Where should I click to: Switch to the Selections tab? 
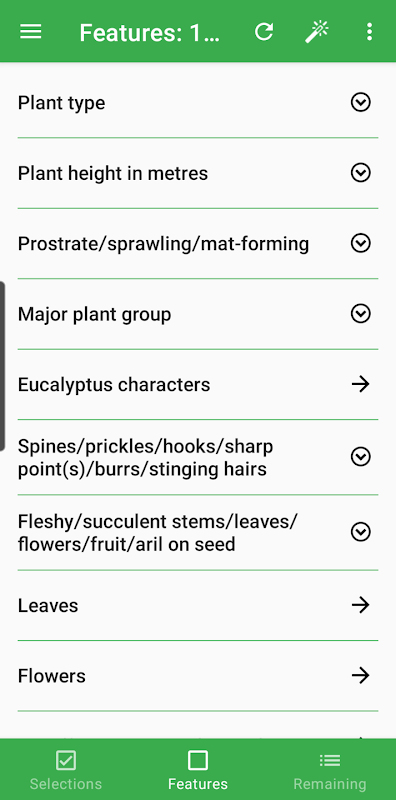(66, 769)
